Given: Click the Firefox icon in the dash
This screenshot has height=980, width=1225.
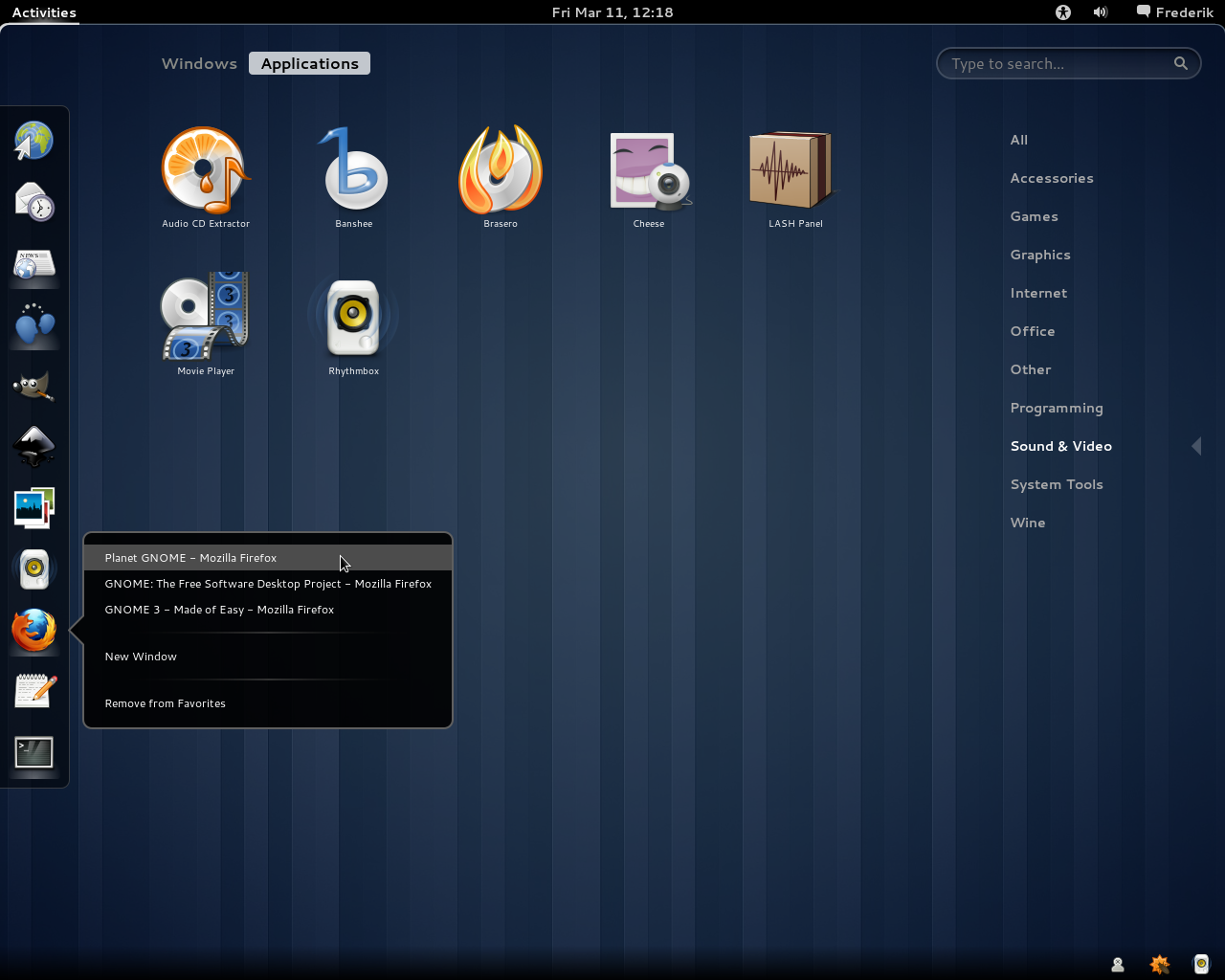Looking at the screenshot, I should (34, 631).
